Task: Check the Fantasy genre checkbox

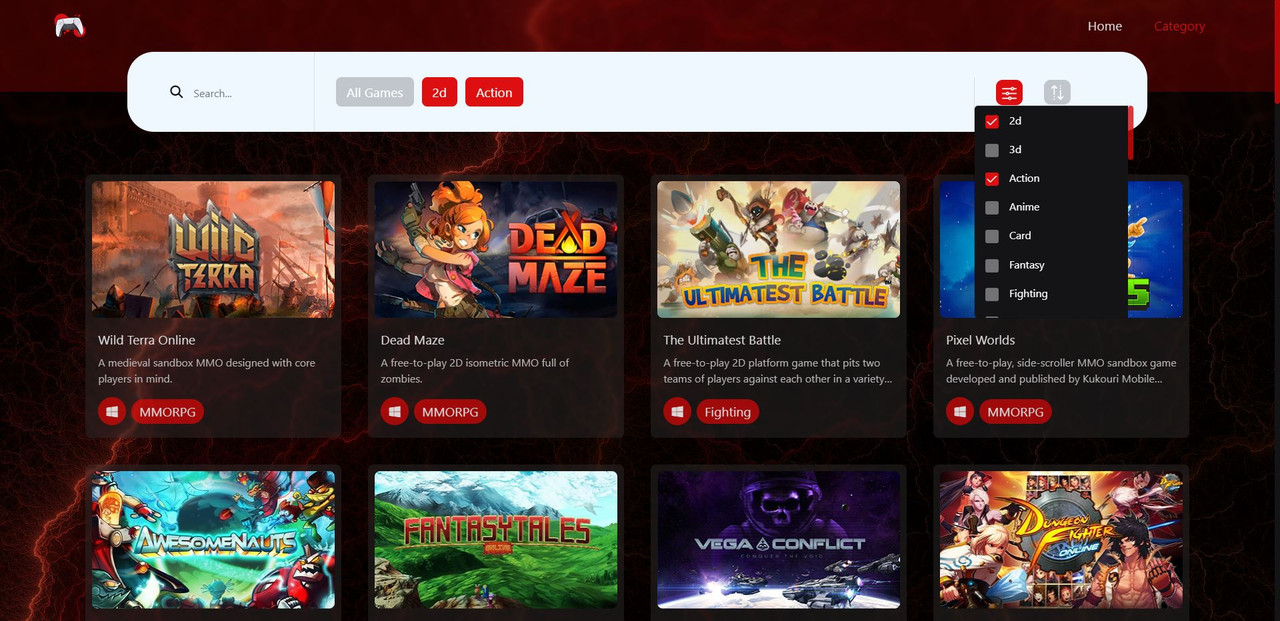Action: [x=992, y=265]
